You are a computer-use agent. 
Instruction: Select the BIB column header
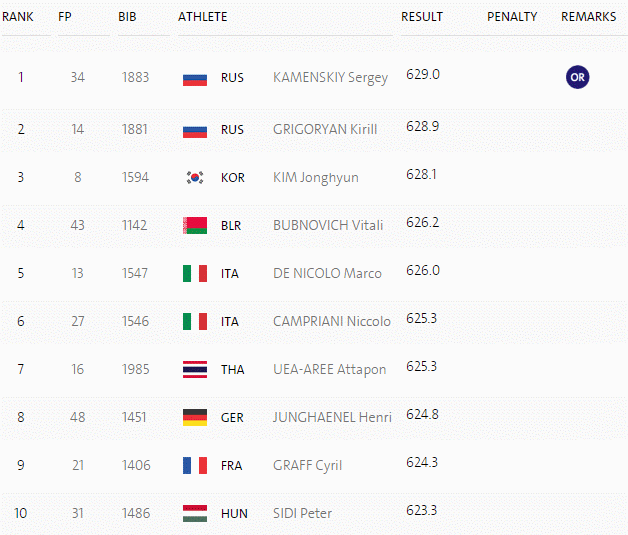127,17
